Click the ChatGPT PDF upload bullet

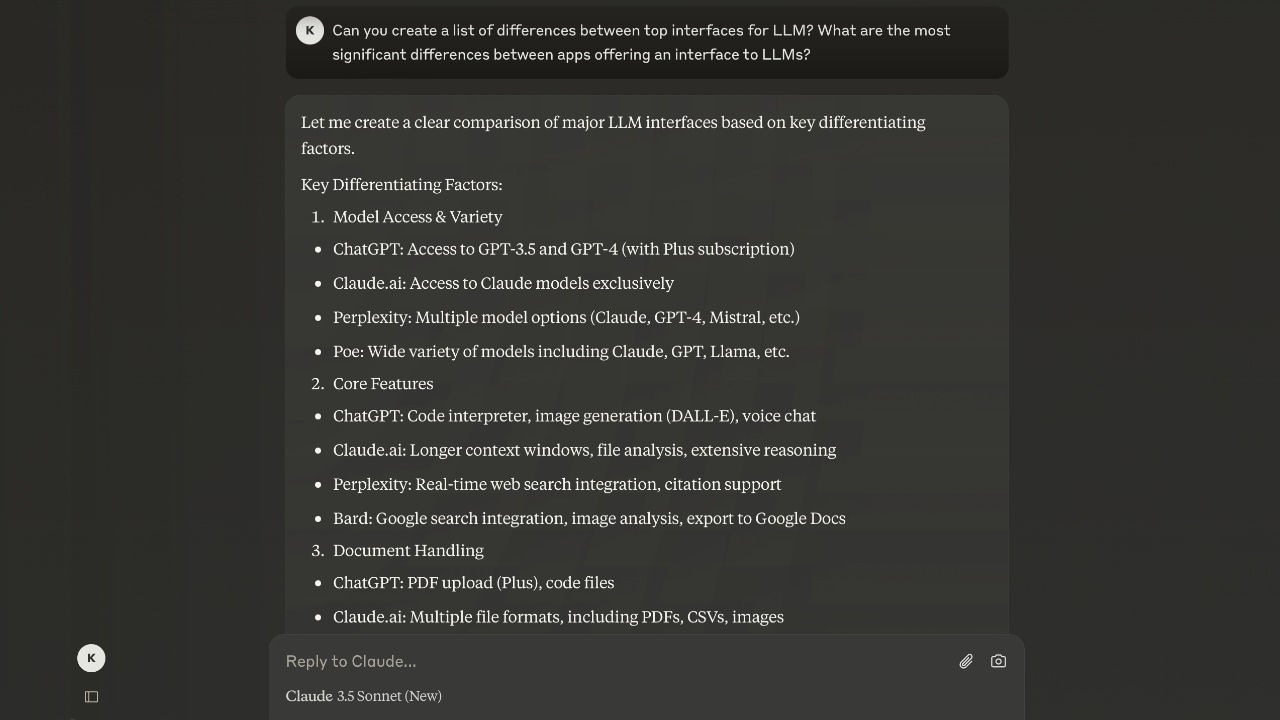pyautogui.click(x=473, y=583)
